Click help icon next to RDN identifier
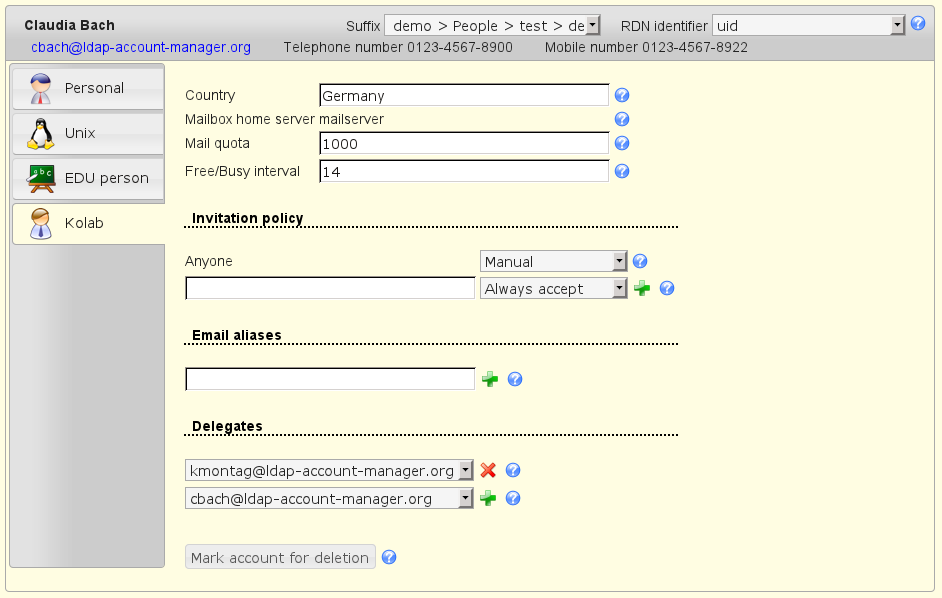This screenshot has width=942, height=598. pyautogui.click(x=918, y=24)
